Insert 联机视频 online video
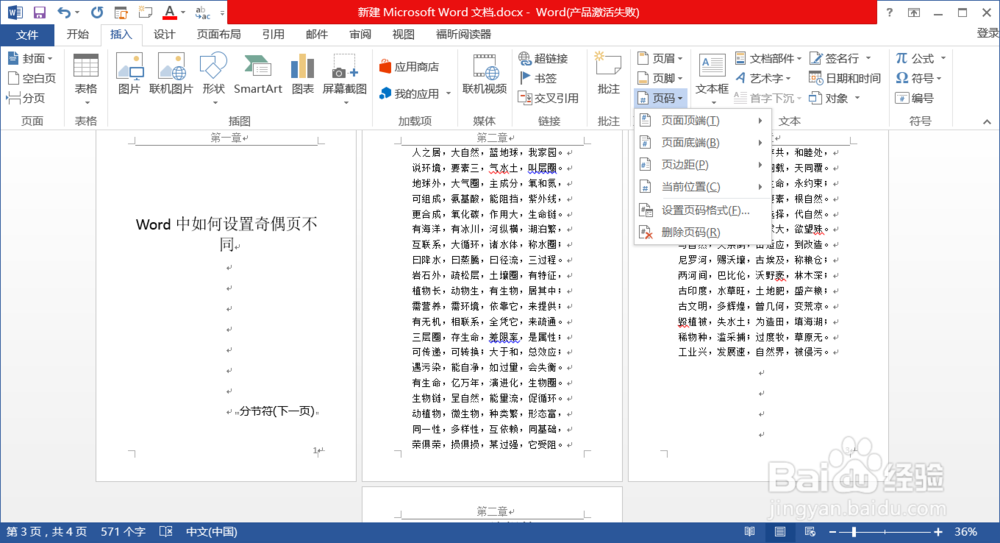Viewport: 1000px width, 543px height. 485,74
